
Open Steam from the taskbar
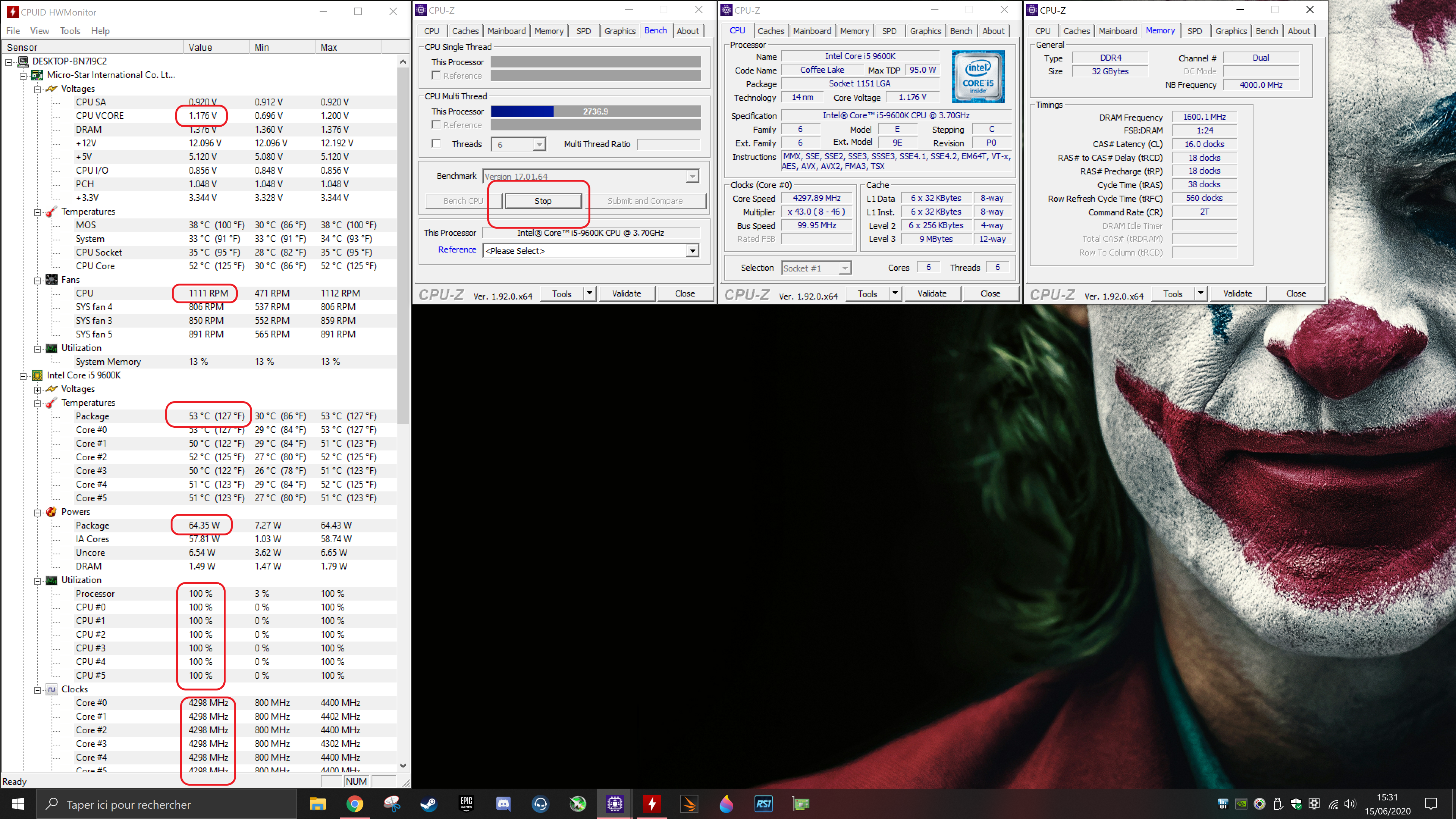[428, 804]
